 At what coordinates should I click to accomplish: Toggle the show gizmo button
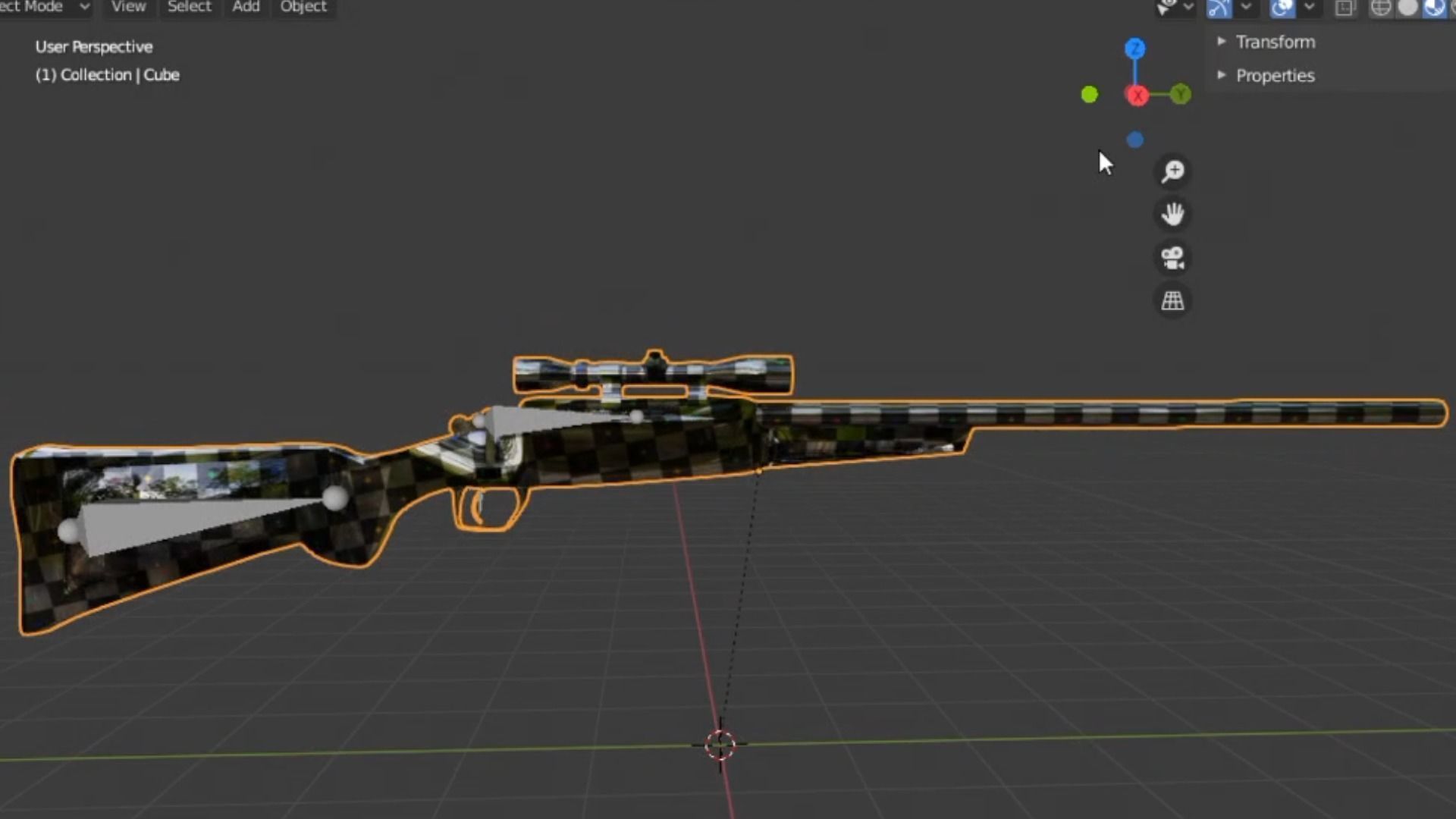pyautogui.click(x=1219, y=8)
